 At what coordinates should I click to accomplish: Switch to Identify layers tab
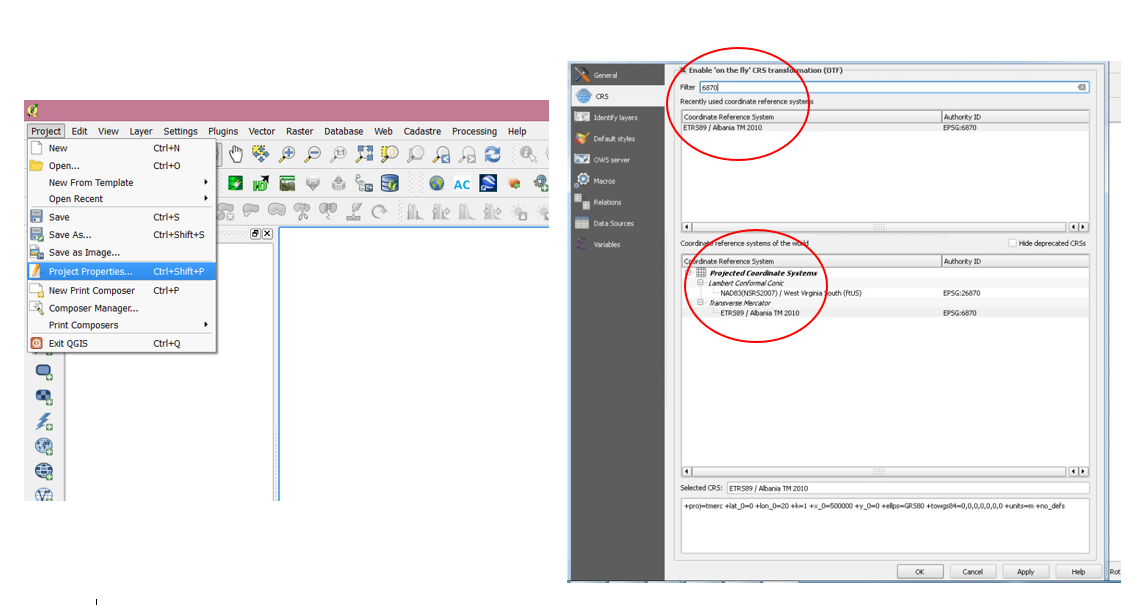pos(617,117)
